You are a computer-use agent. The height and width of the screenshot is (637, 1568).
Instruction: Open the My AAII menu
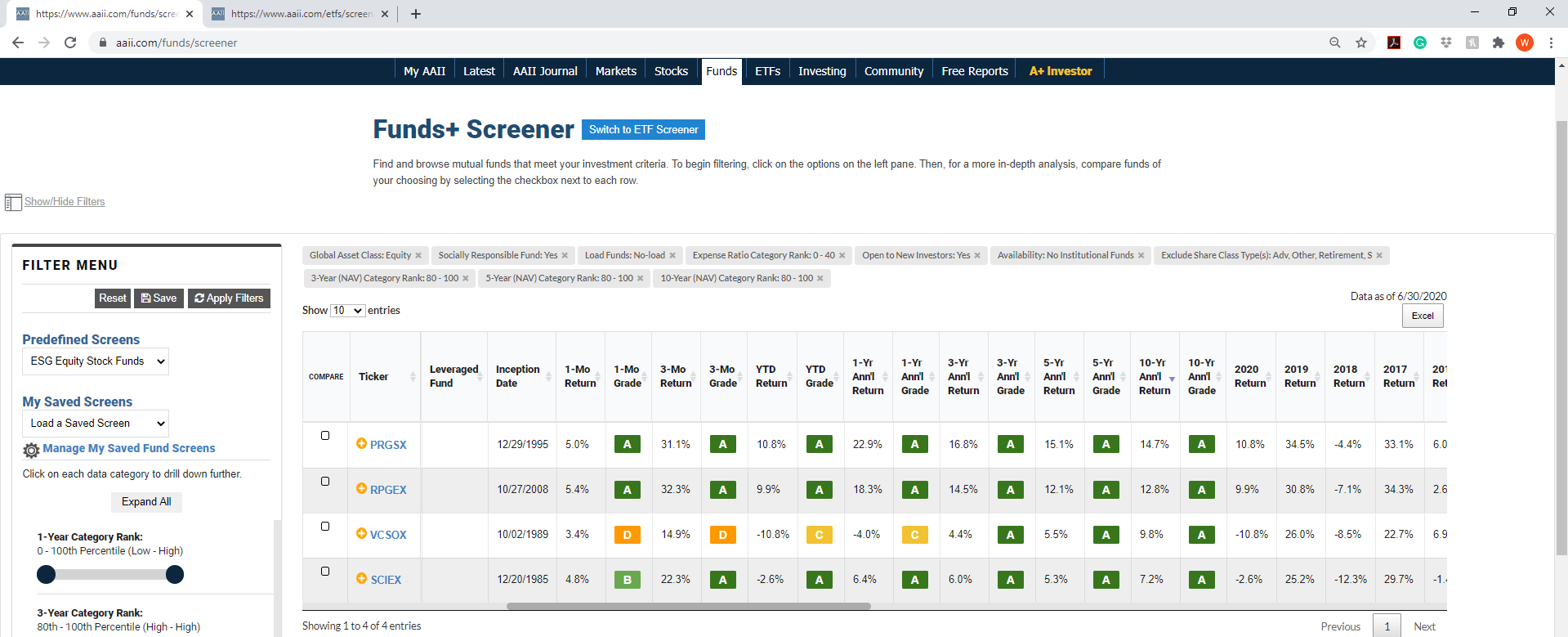pyautogui.click(x=424, y=71)
